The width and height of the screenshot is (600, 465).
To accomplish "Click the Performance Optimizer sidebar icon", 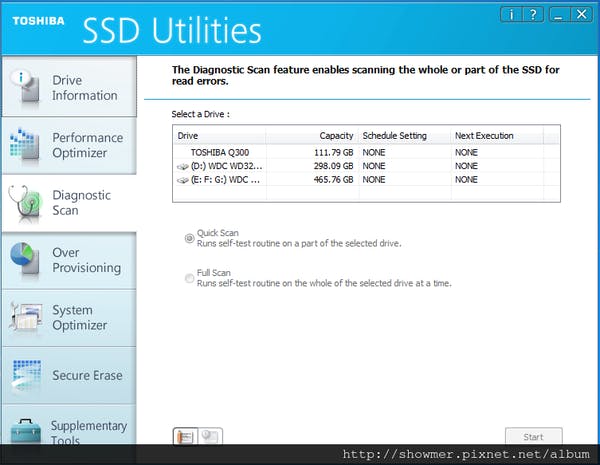I will coord(24,145).
